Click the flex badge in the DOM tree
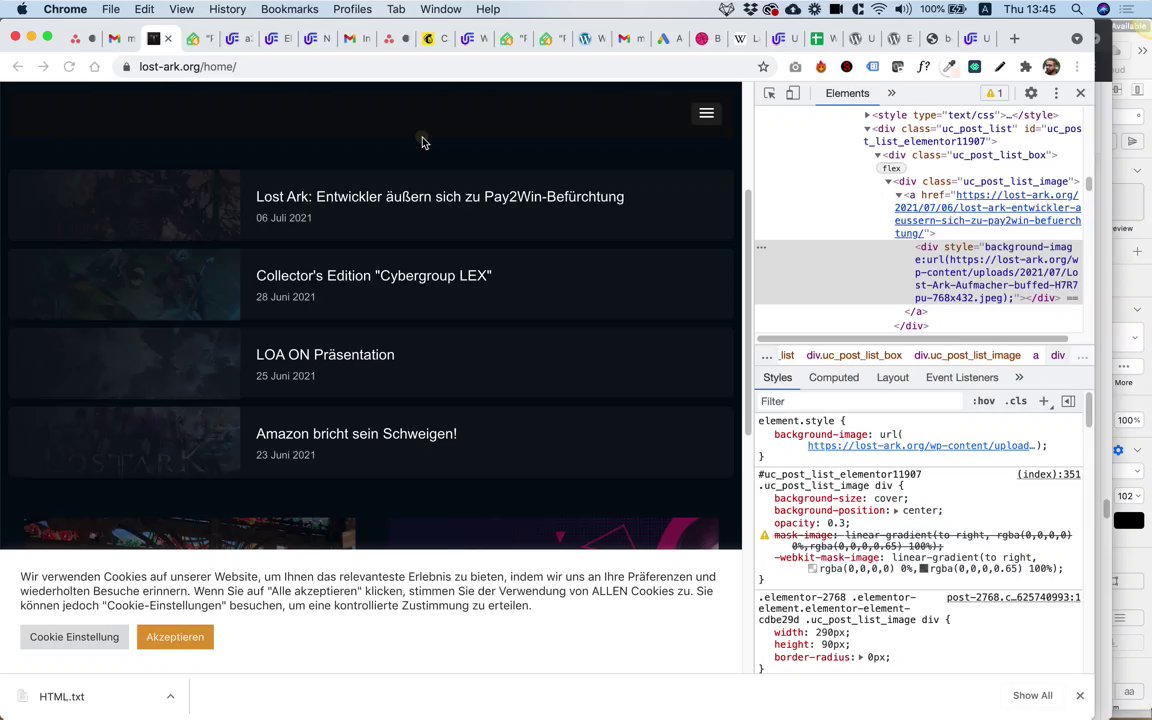Viewport: 1152px width, 720px height. [891, 168]
